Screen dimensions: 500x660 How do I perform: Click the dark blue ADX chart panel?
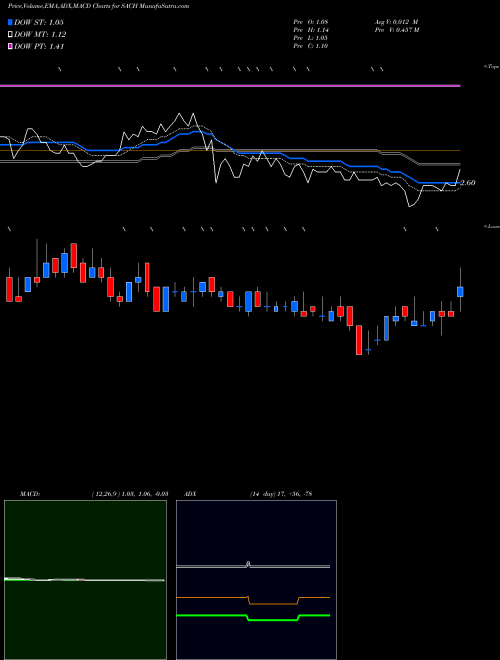click(256, 580)
